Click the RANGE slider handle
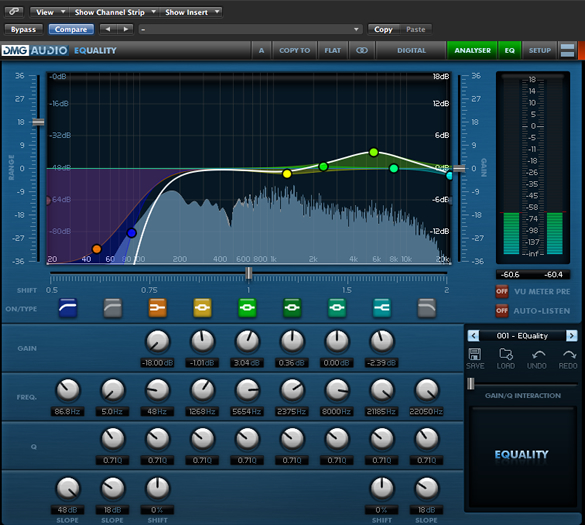This screenshot has width=585, height=525. coord(38,122)
